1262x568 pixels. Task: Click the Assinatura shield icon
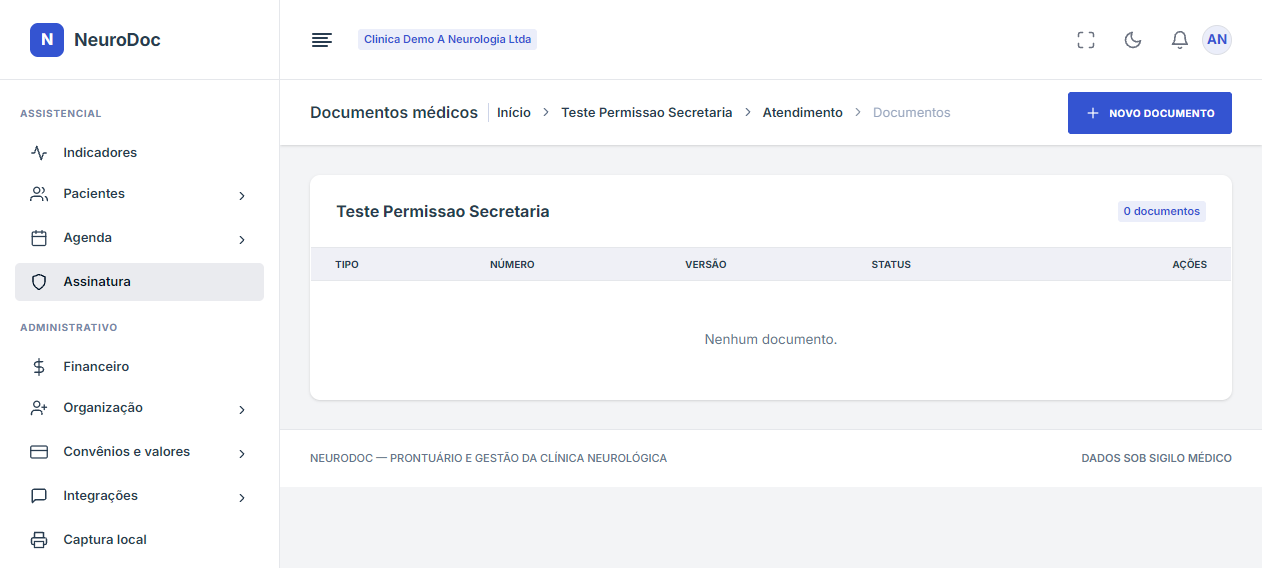click(39, 282)
